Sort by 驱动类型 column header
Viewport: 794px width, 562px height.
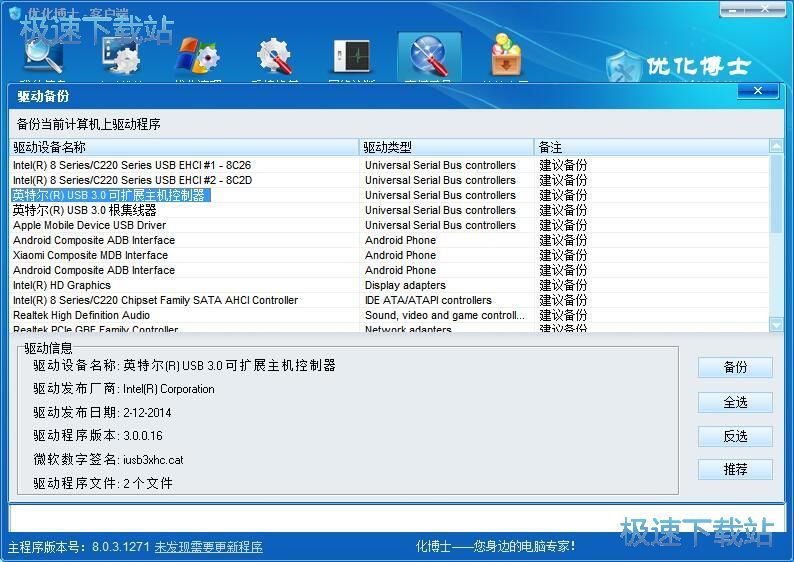click(x=447, y=147)
